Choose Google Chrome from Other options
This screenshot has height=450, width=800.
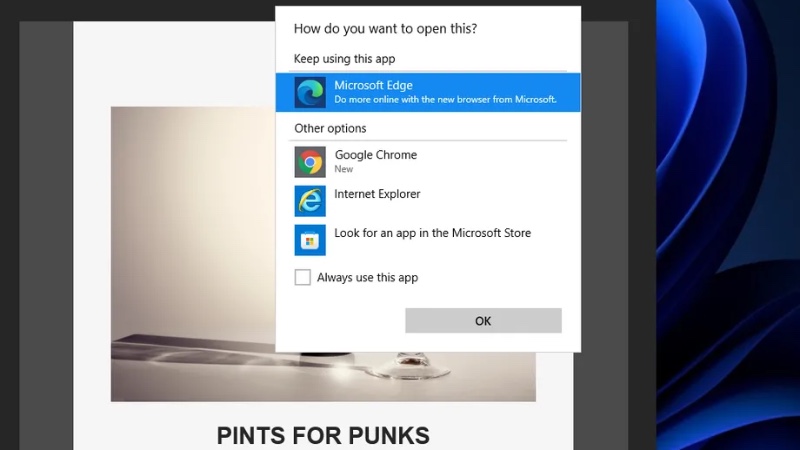(375, 155)
